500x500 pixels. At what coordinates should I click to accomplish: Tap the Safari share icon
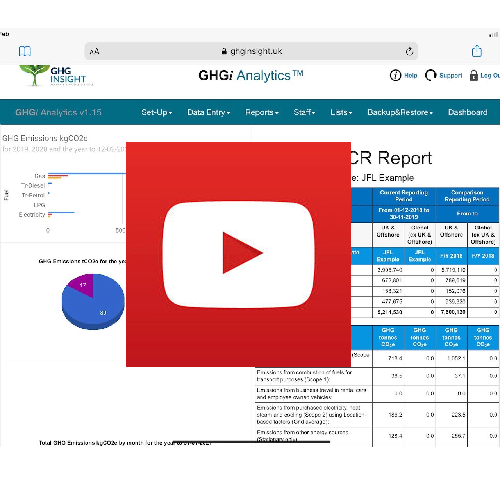click(x=477, y=51)
